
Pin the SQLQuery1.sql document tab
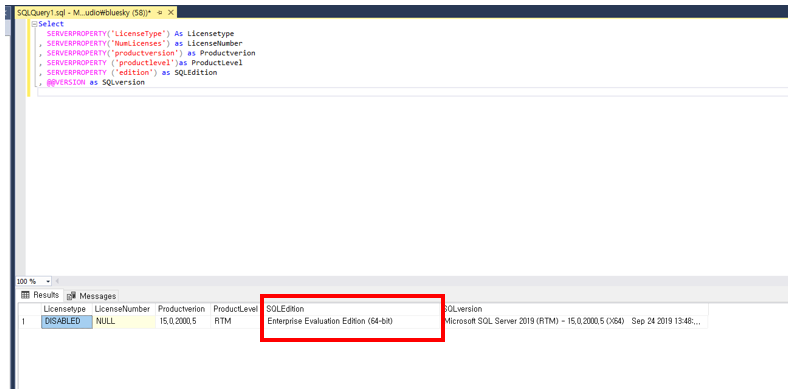click(x=160, y=13)
